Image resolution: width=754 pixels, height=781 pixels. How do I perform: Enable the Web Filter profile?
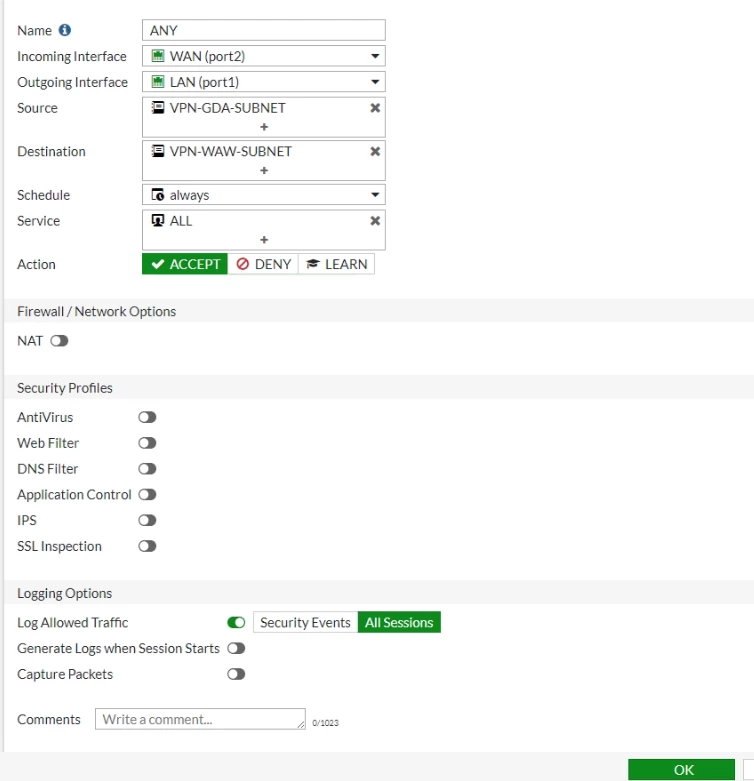147,443
